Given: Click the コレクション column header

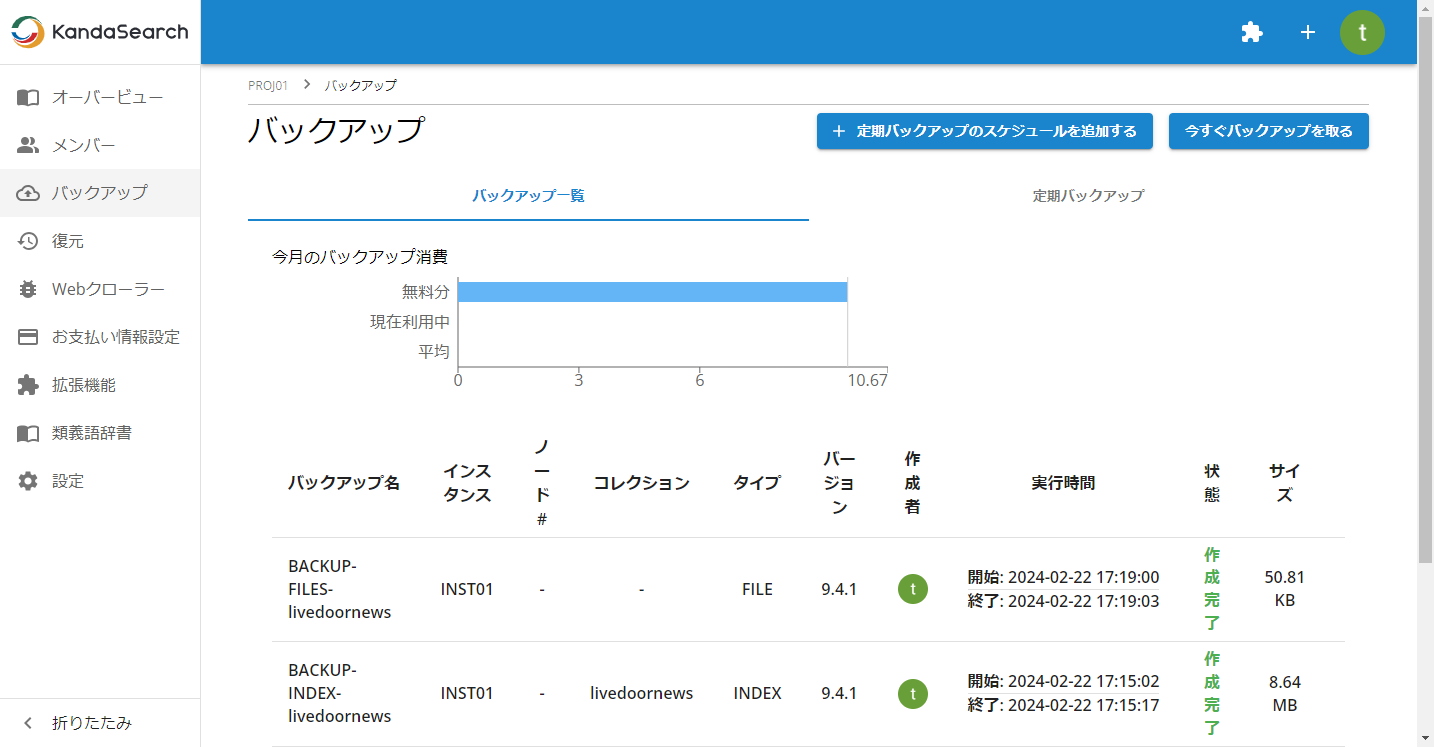Looking at the screenshot, I should click(x=641, y=483).
